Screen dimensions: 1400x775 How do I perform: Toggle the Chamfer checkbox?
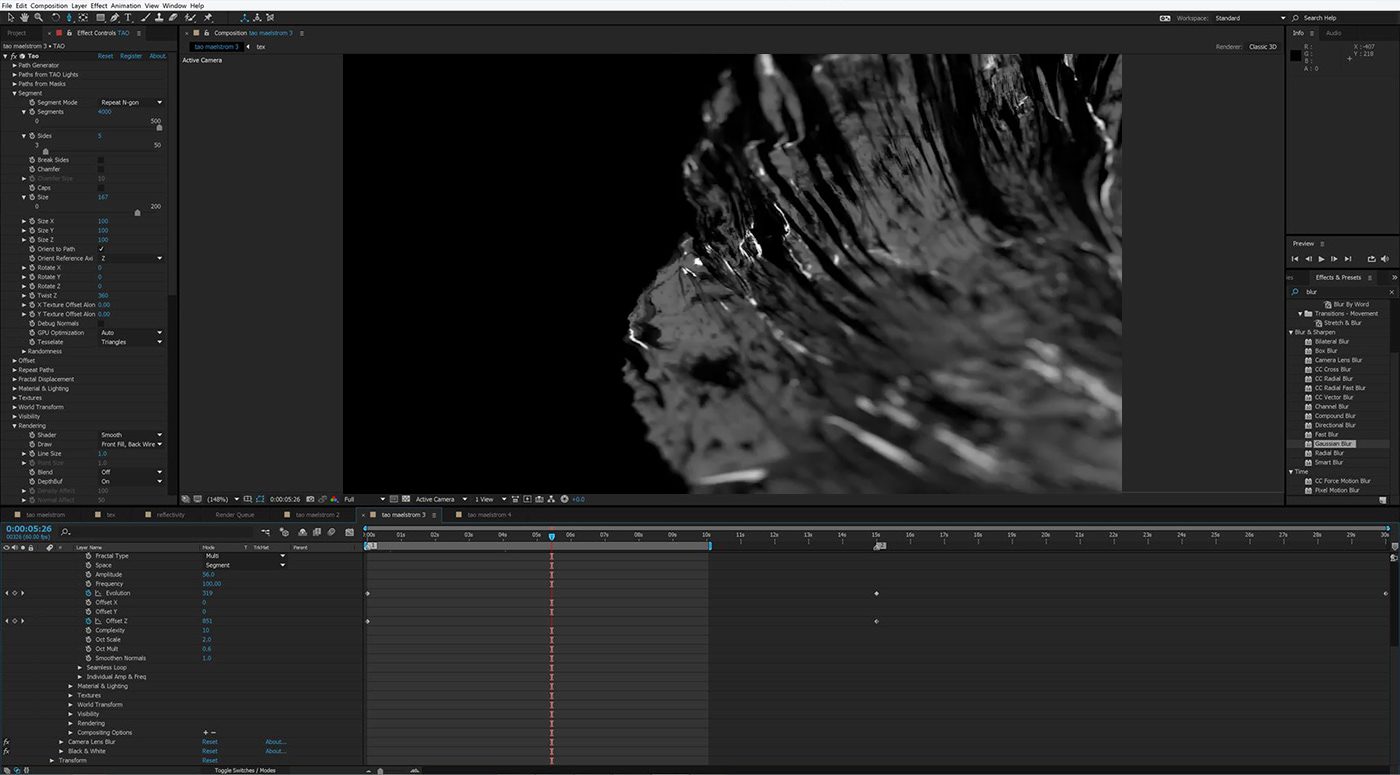(101, 169)
